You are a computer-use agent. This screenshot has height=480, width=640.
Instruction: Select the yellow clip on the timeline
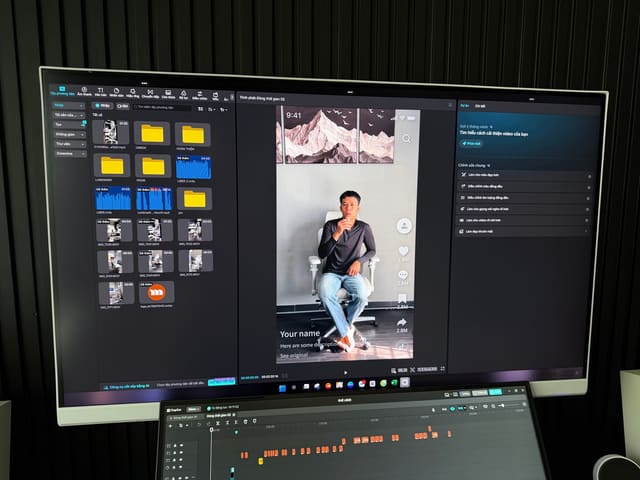coord(260,461)
